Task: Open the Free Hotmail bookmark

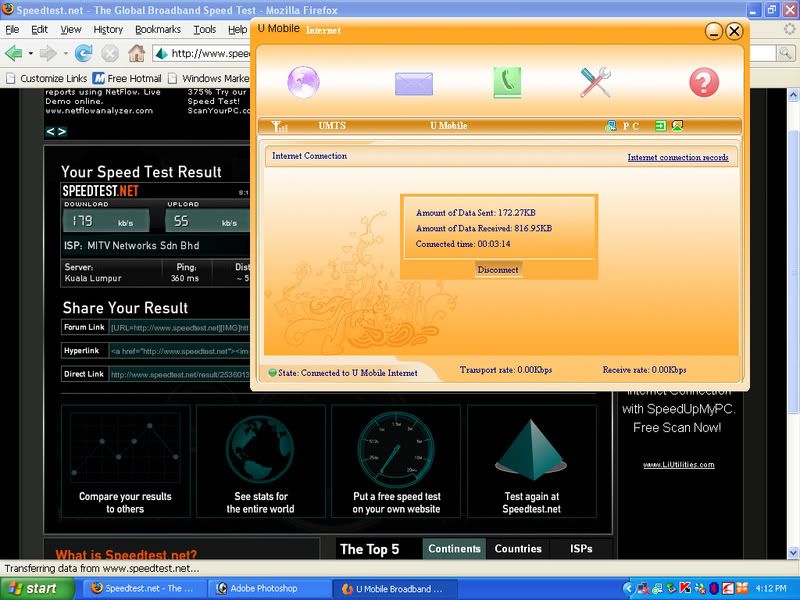Action: [x=128, y=78]
